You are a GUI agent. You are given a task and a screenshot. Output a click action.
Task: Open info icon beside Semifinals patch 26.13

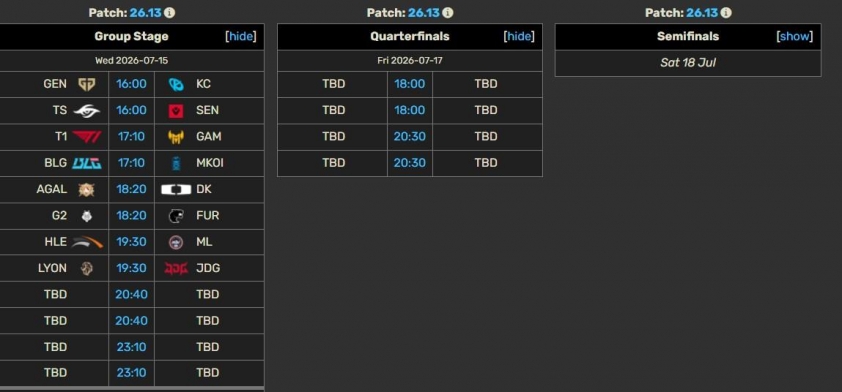725,13
